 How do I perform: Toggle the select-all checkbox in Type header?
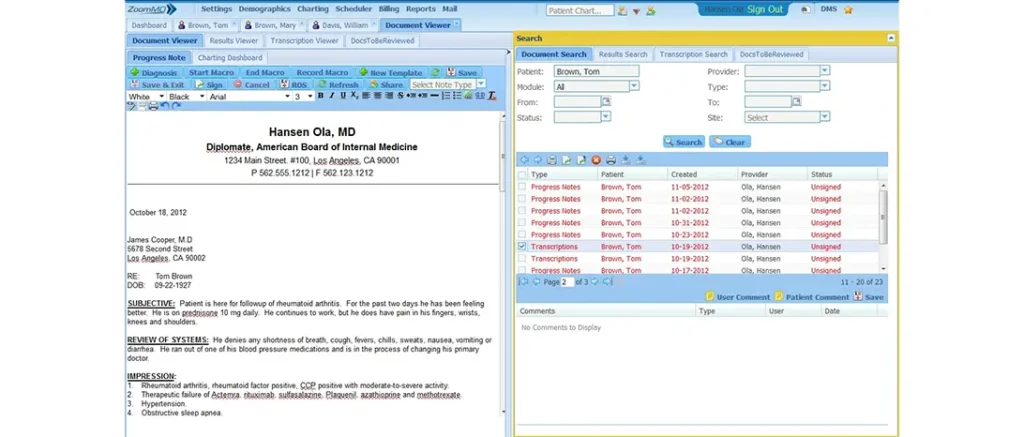tap(522, 174)
